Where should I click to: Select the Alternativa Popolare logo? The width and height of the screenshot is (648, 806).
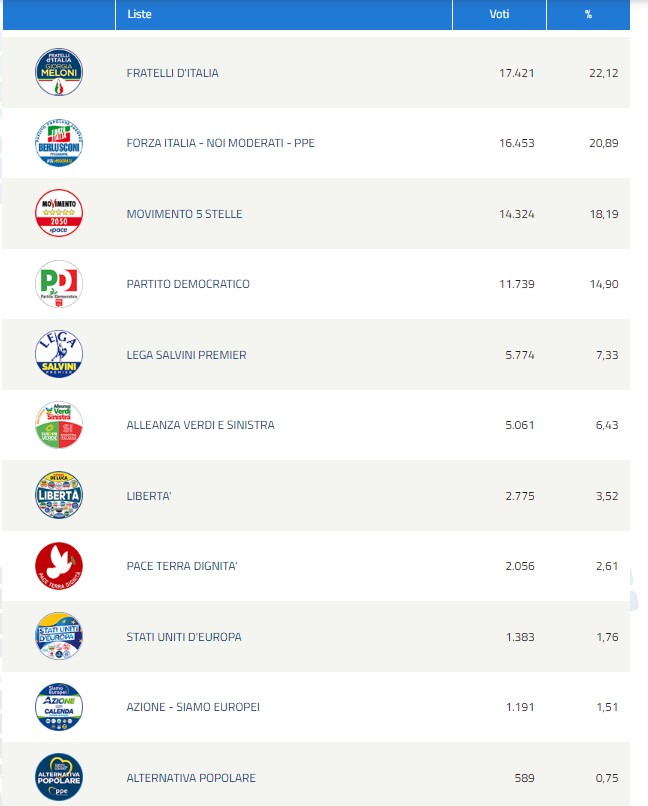[59, 777]
